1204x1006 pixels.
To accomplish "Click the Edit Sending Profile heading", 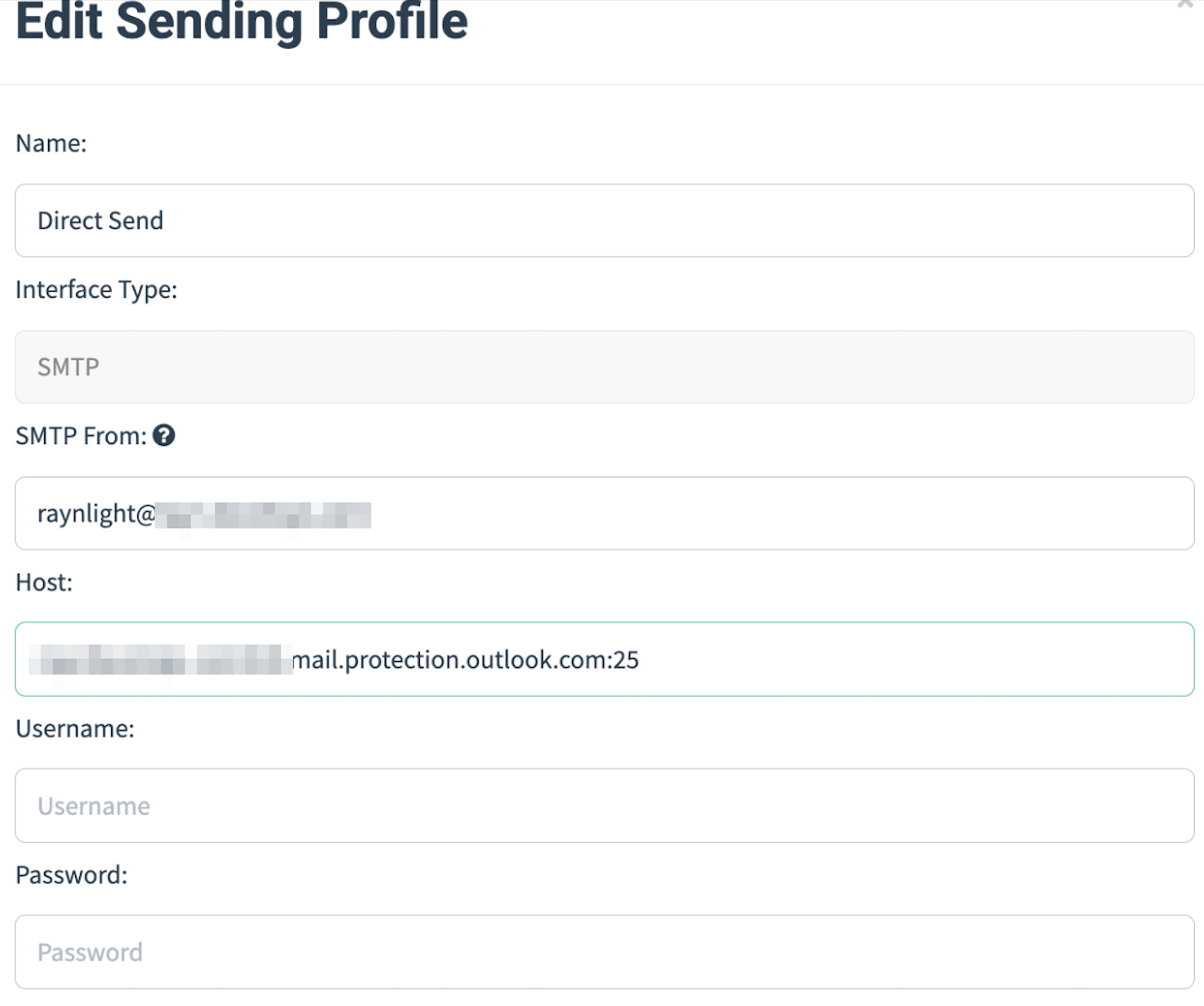I will click(243, 23).
